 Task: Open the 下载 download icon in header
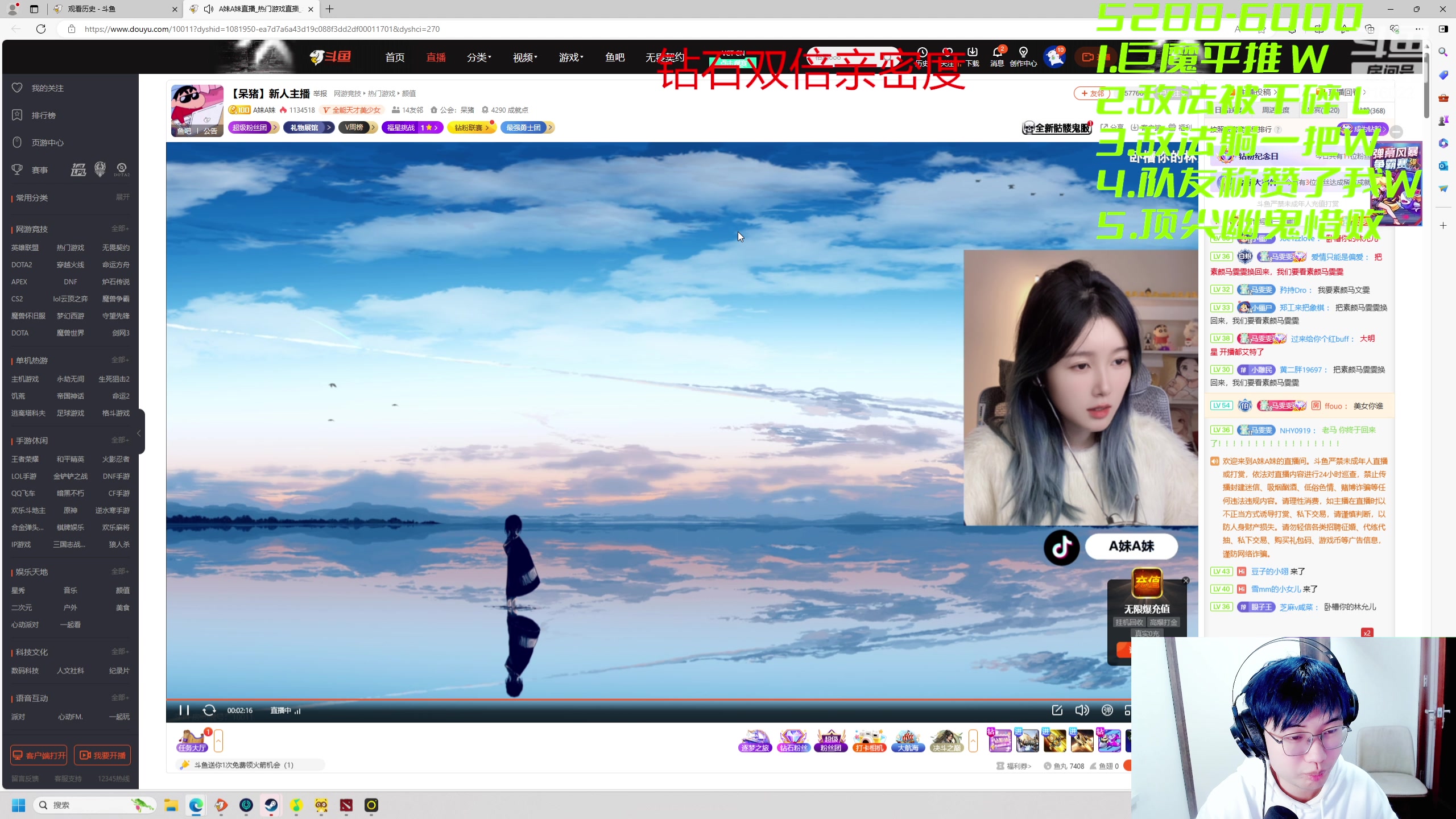coord(973,56)
